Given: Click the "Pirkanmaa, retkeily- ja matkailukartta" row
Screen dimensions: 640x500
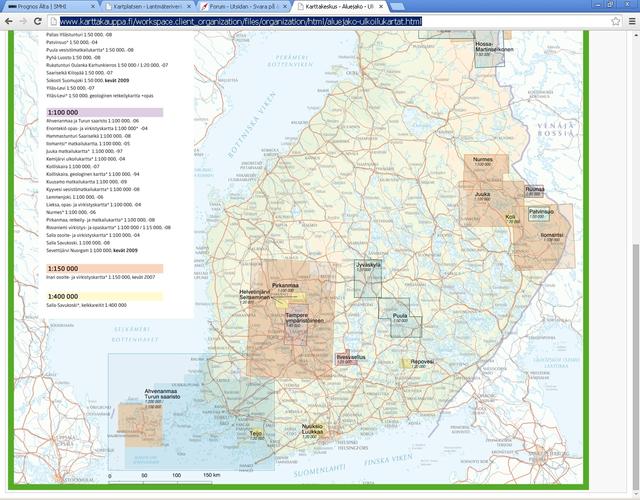Looking at the screenshot, I should pos(100,220).
